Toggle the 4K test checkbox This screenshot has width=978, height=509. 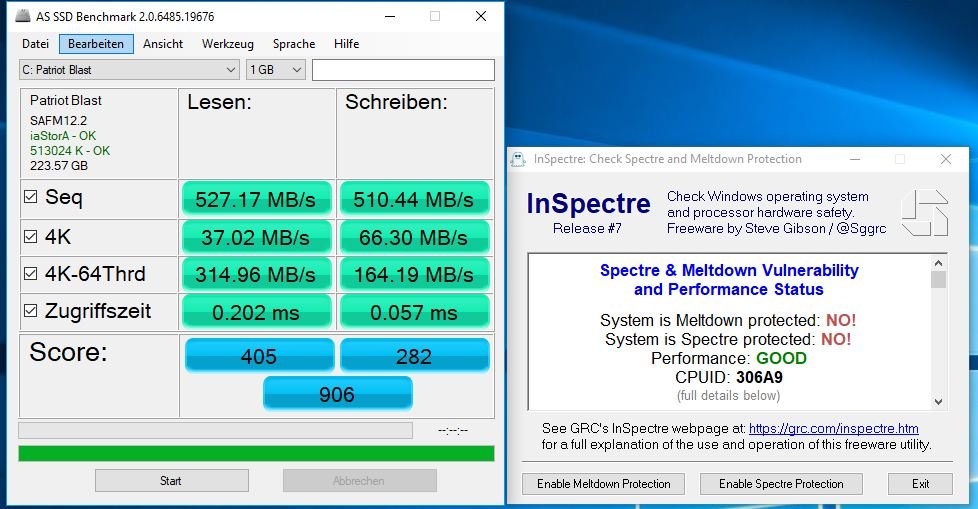pyautogui.click(x=30, y=236)
